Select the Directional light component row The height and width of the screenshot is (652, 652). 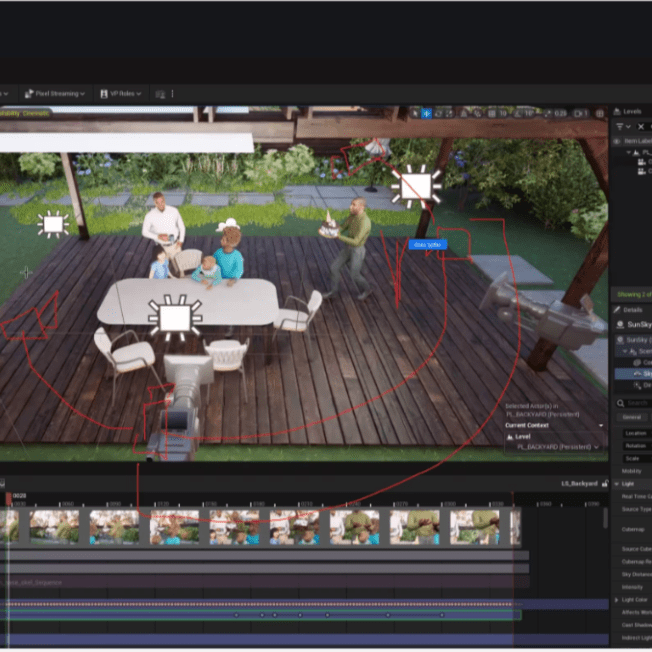pos(634,385)
